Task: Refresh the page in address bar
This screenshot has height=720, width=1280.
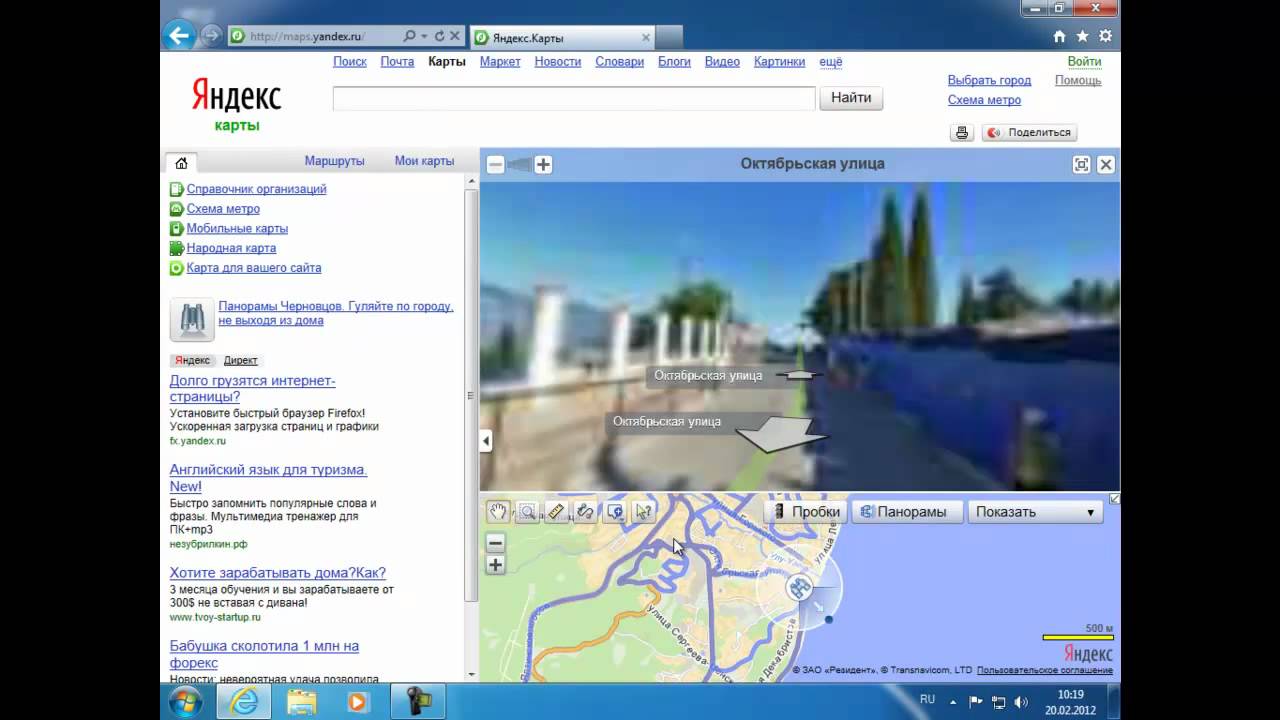Action: coord(439,36)
